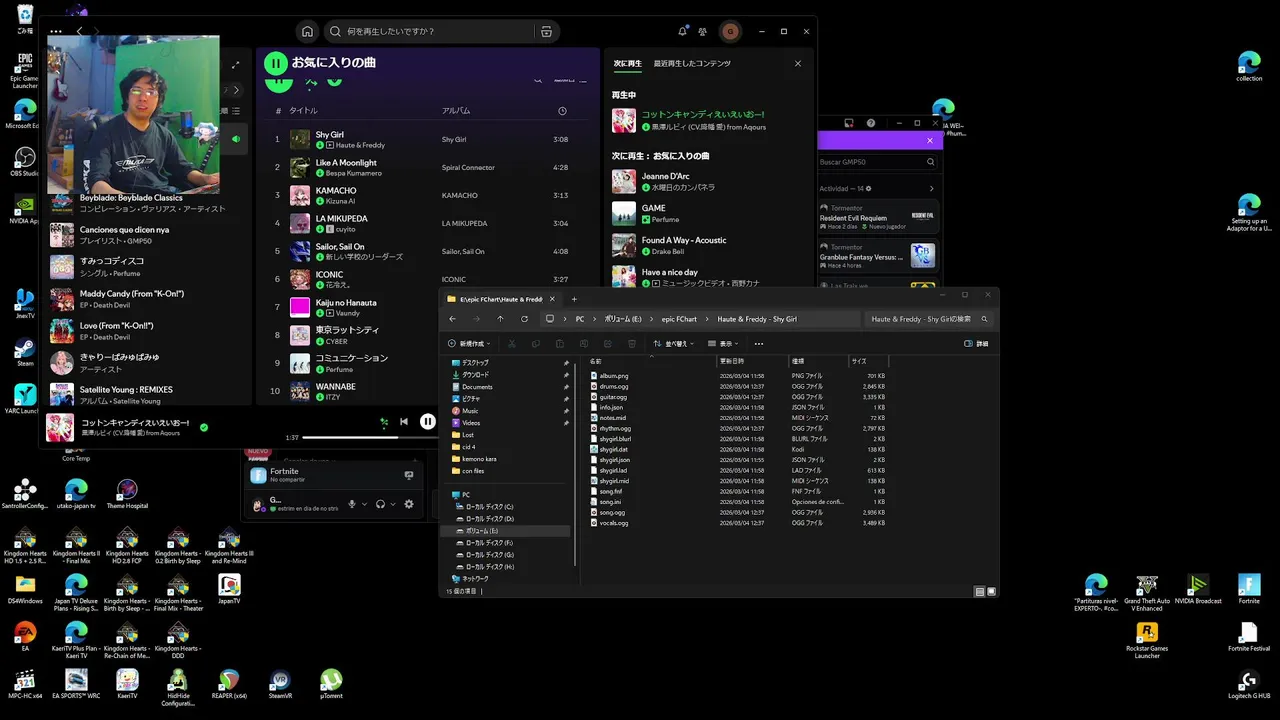Image resolution: width=1280 pixels, height=720 pixels.
Task: Toggle shuffle in Spotify player bar
Action: 384,422
